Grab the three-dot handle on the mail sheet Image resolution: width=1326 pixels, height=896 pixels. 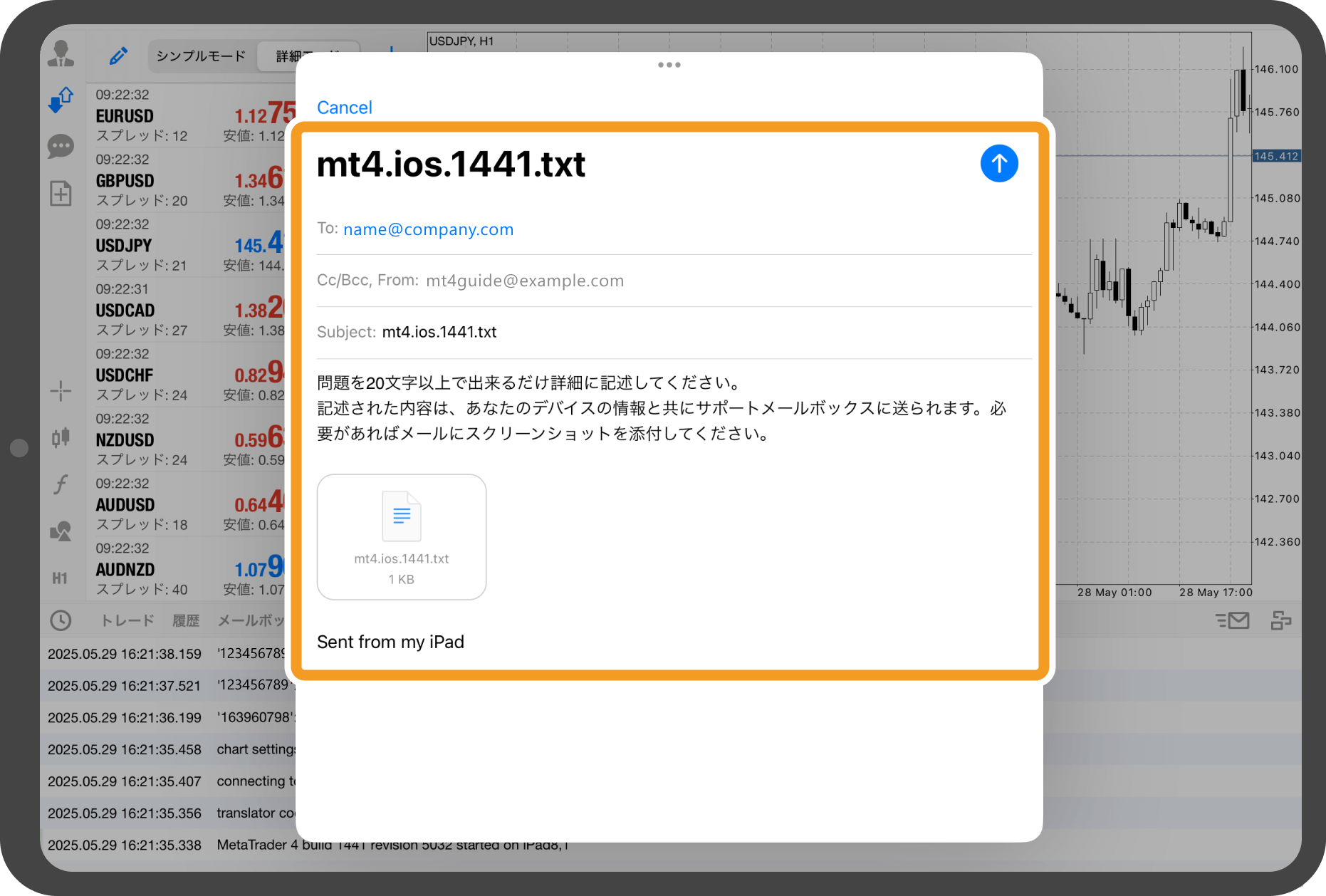[x=669, y=65]
